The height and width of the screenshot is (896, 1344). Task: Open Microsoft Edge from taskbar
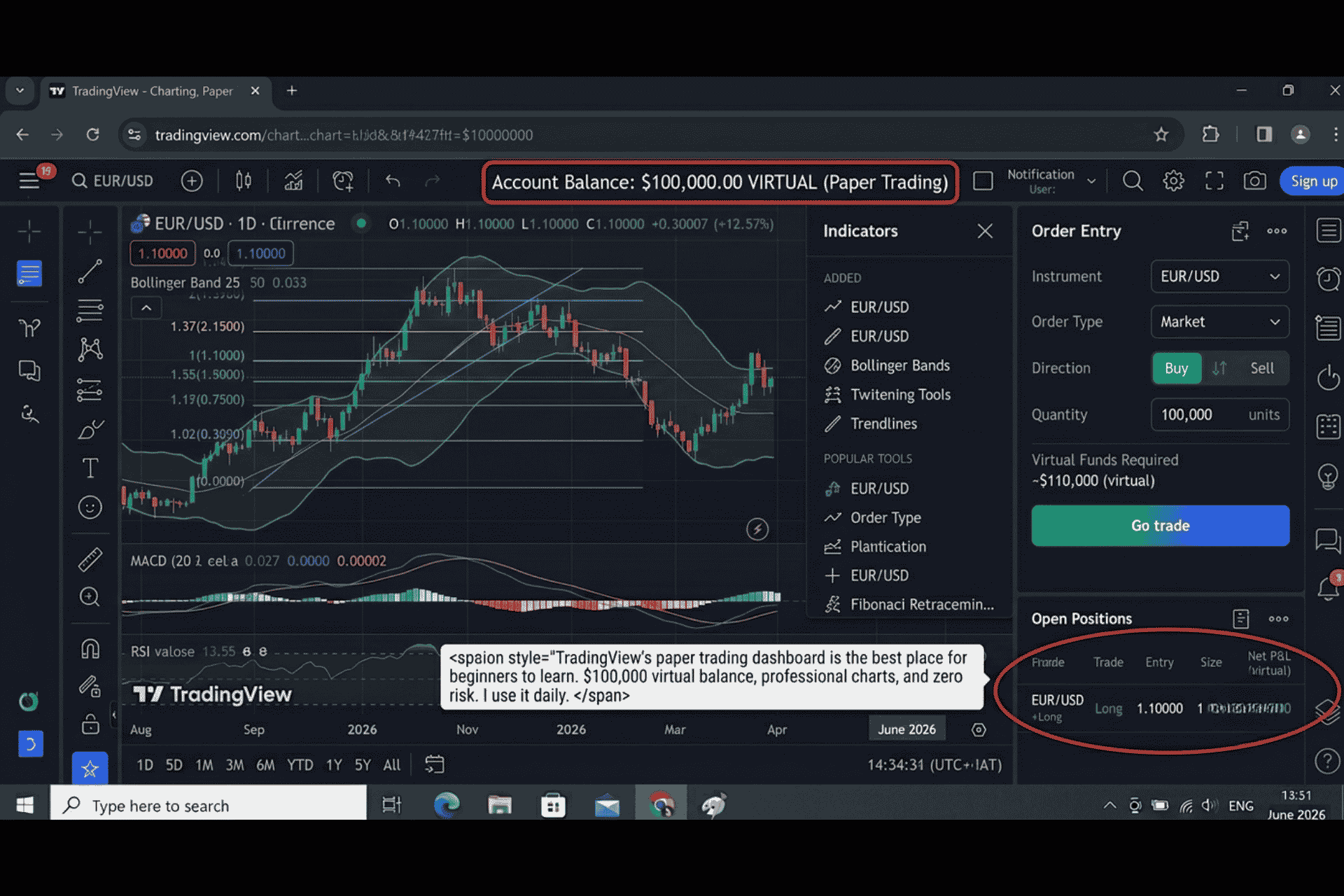click(446, 805)
